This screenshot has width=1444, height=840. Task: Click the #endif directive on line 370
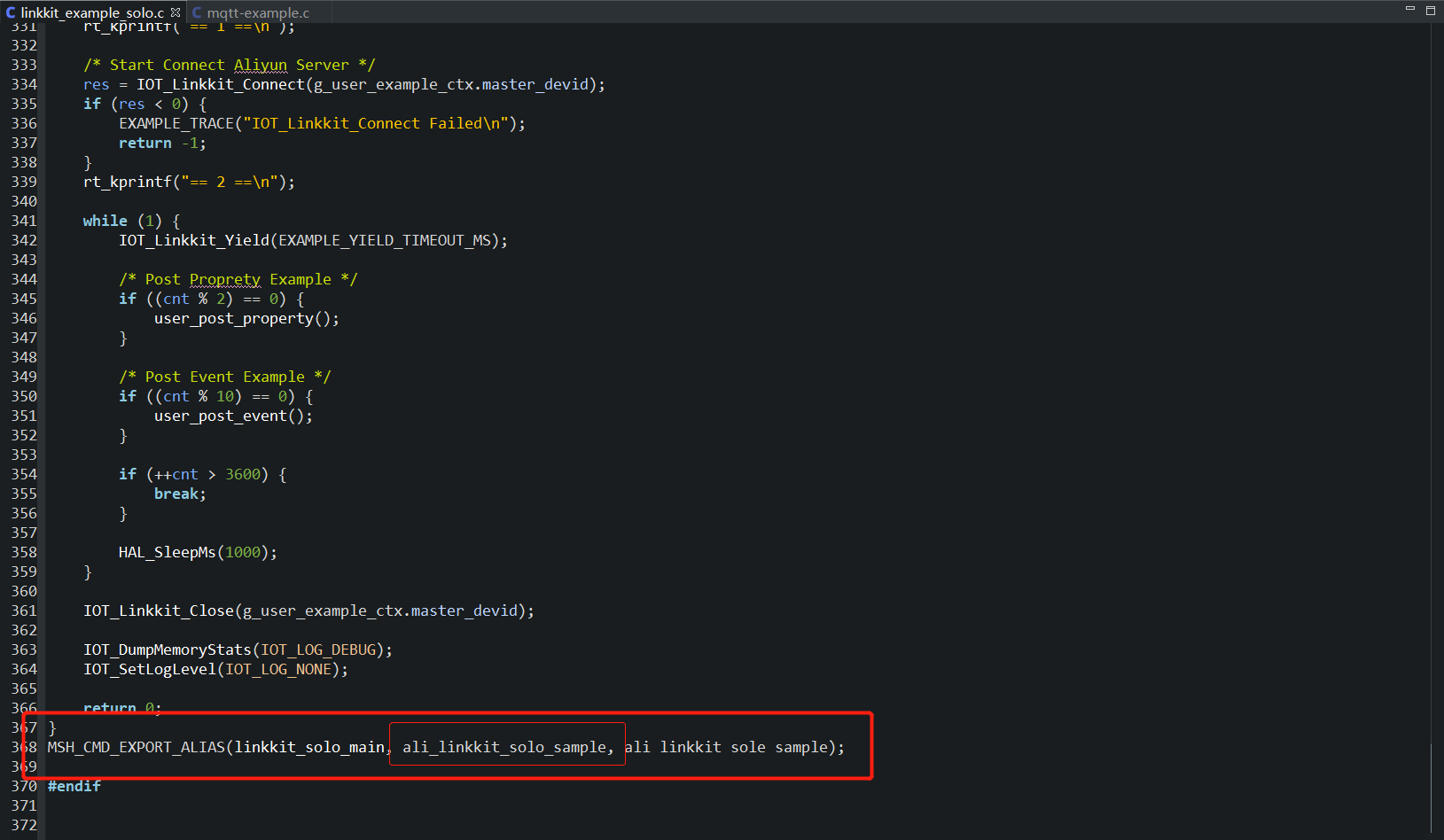74,786
